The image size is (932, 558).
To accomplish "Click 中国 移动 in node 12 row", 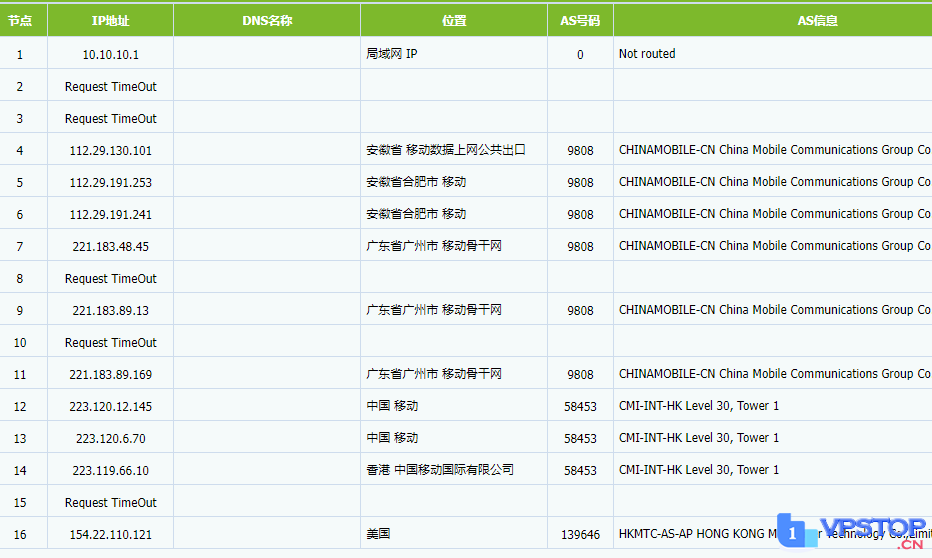I will click(392, 407).
